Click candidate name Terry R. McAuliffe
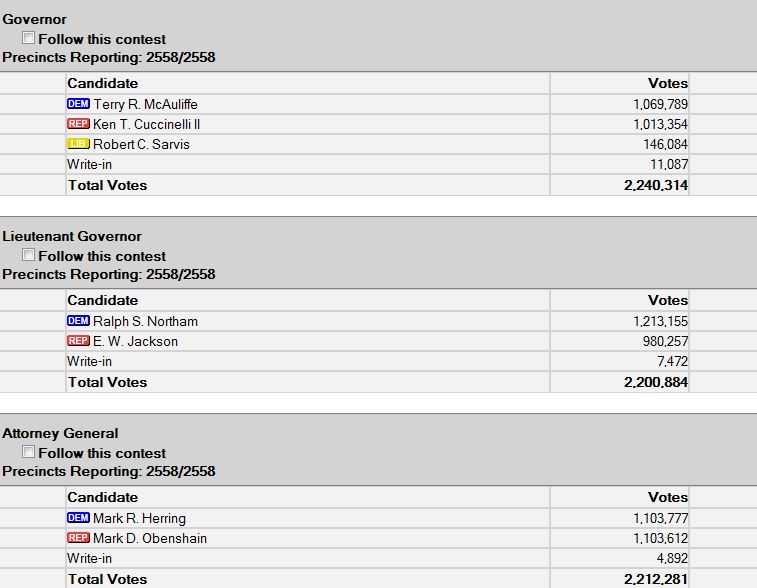 pyautogui.click(x=152, y=104)
